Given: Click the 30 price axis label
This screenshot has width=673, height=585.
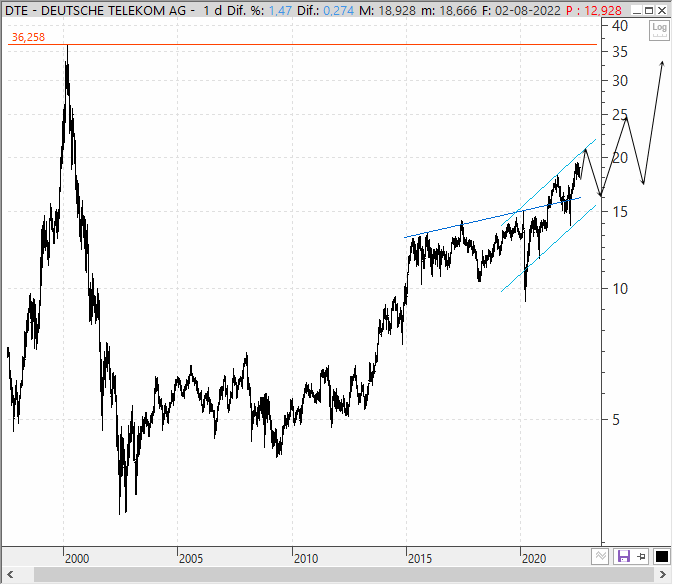Looking at the screenshot, I should pos(620,81).
